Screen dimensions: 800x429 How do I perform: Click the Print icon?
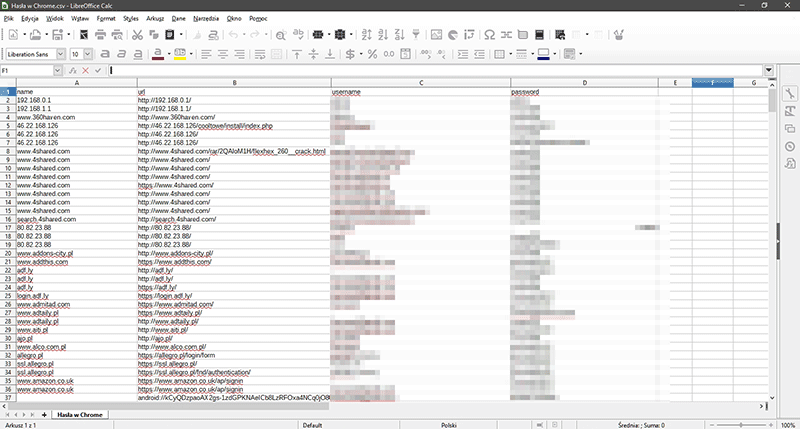pyautogui.click(x=101, y=35)
